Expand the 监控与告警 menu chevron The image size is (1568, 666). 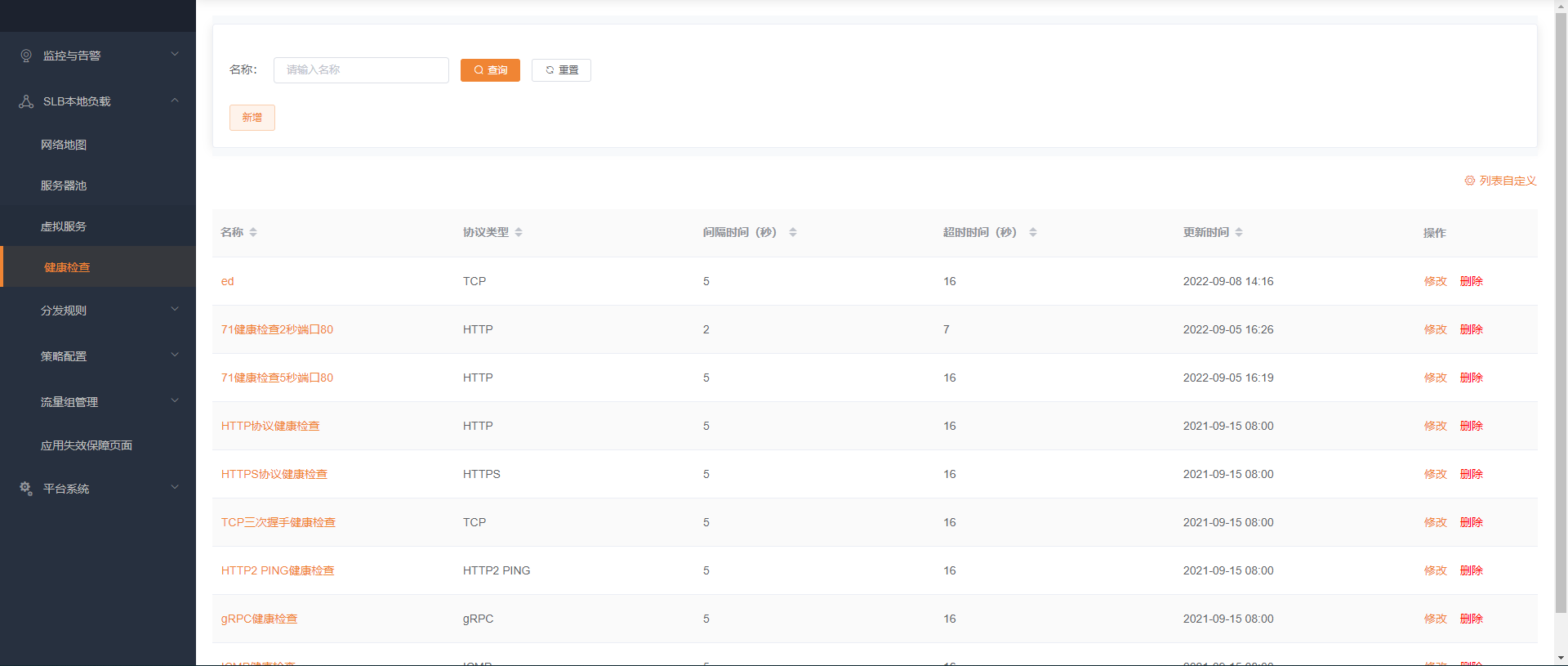(175, 55)
